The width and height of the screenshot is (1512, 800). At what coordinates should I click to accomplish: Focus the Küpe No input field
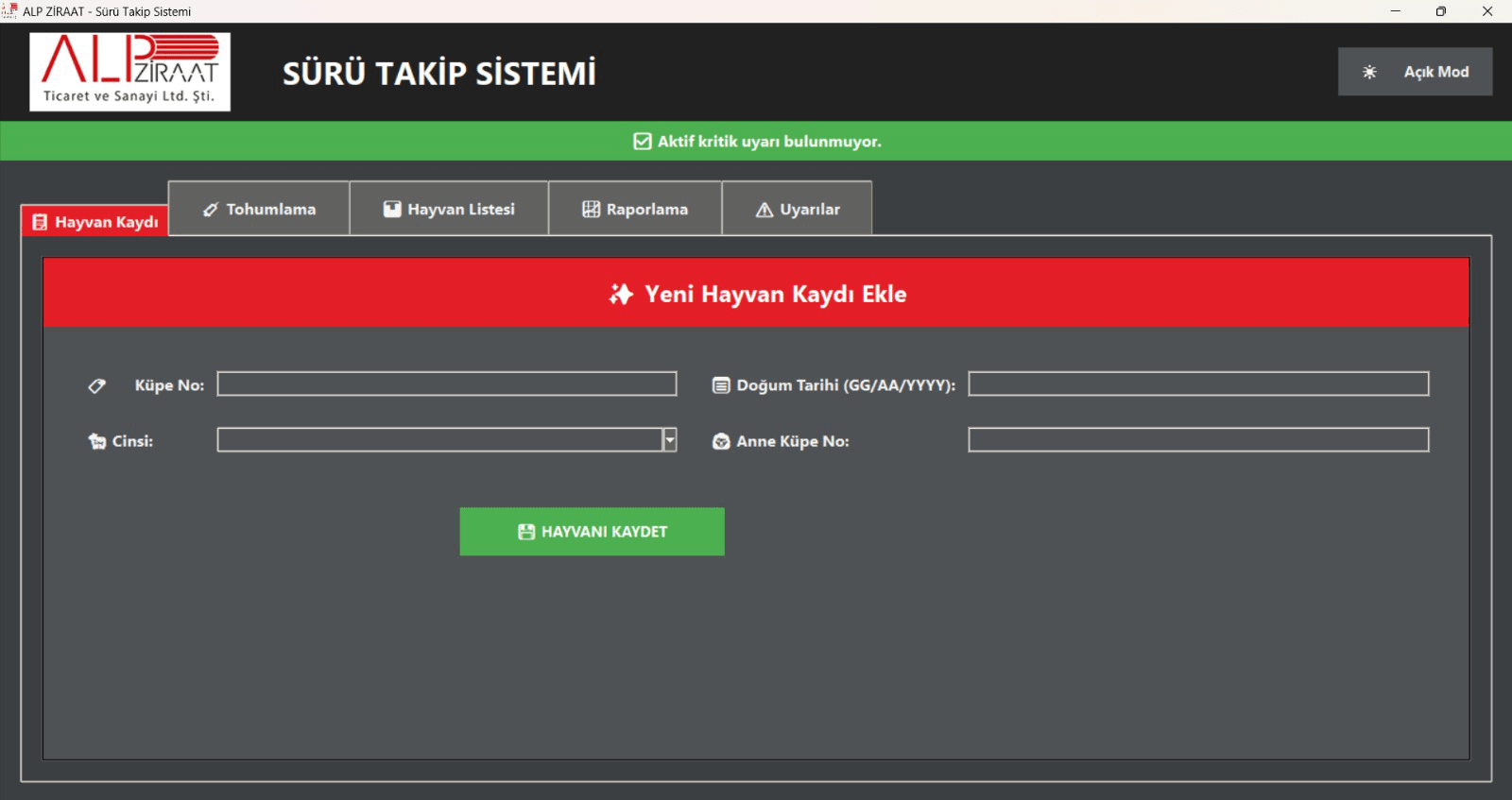[446, 383]
